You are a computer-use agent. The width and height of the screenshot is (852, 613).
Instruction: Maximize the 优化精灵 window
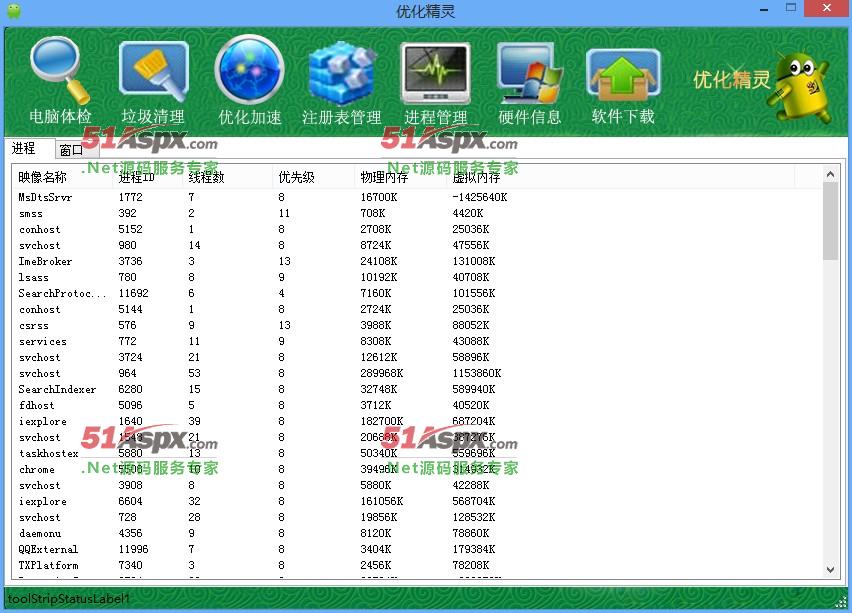[791, 8]
